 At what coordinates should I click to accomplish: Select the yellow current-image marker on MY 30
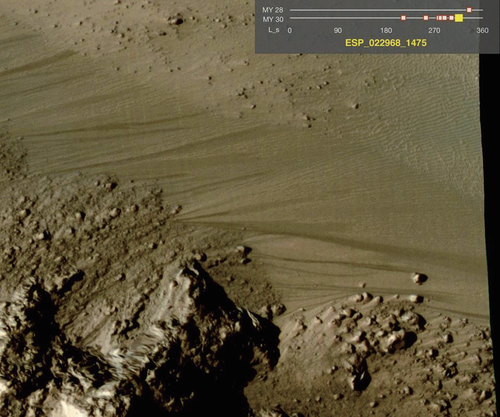point(459,18)
